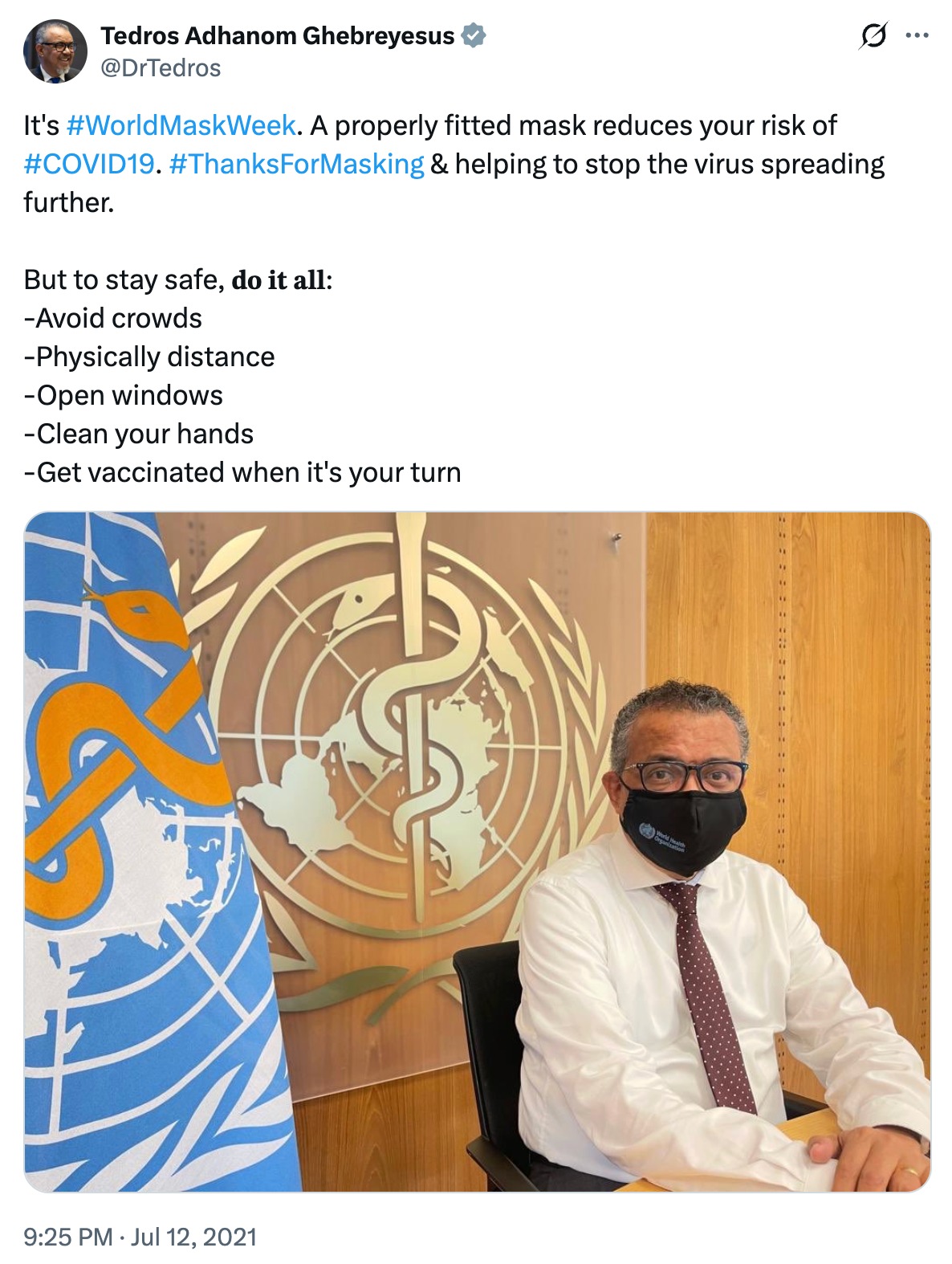
Task: Click the blue WHO flag in the photo
Action: point(144,851)
